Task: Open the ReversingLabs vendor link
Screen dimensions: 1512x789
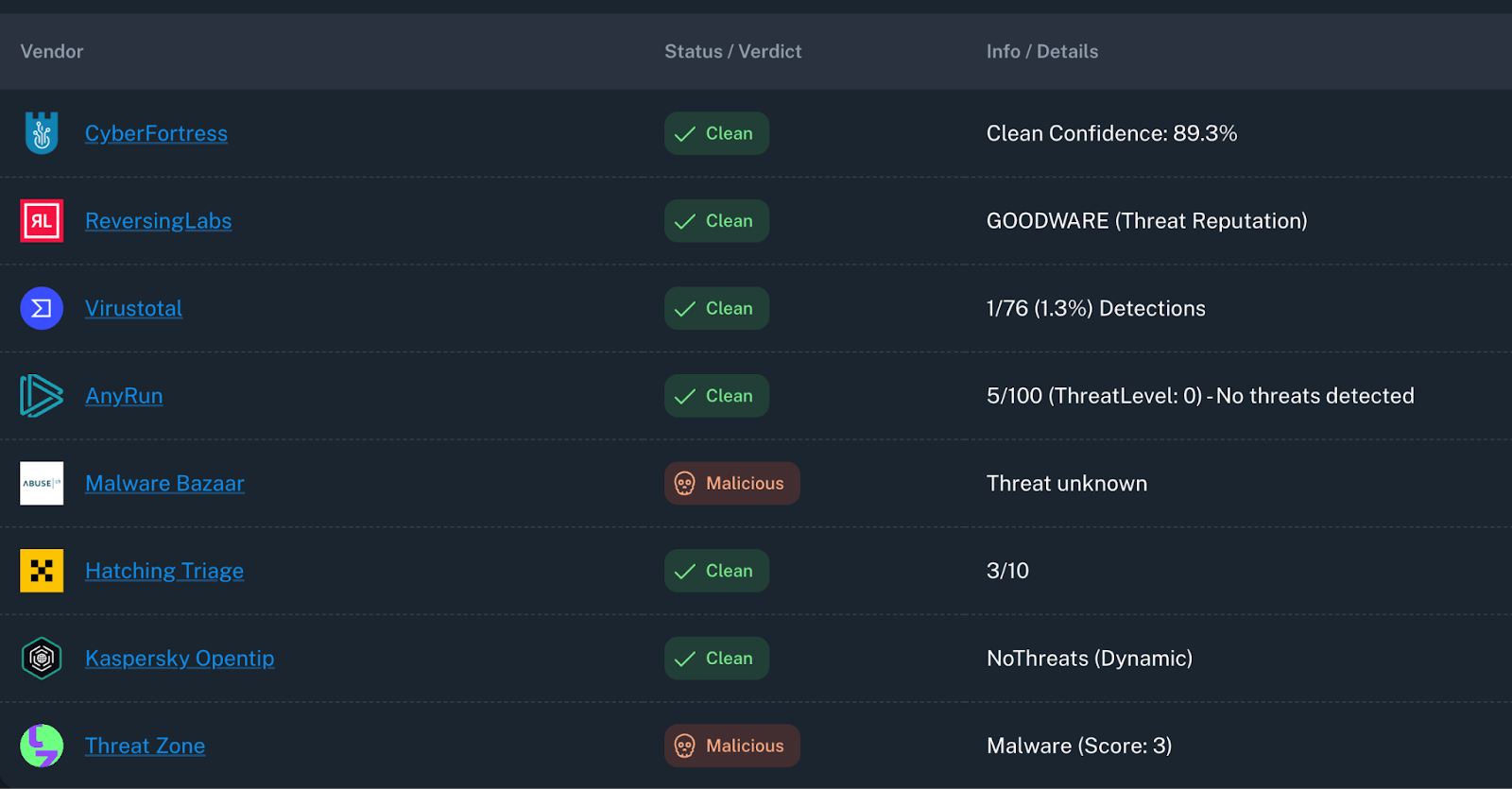Action: click(x=158, y=221)
